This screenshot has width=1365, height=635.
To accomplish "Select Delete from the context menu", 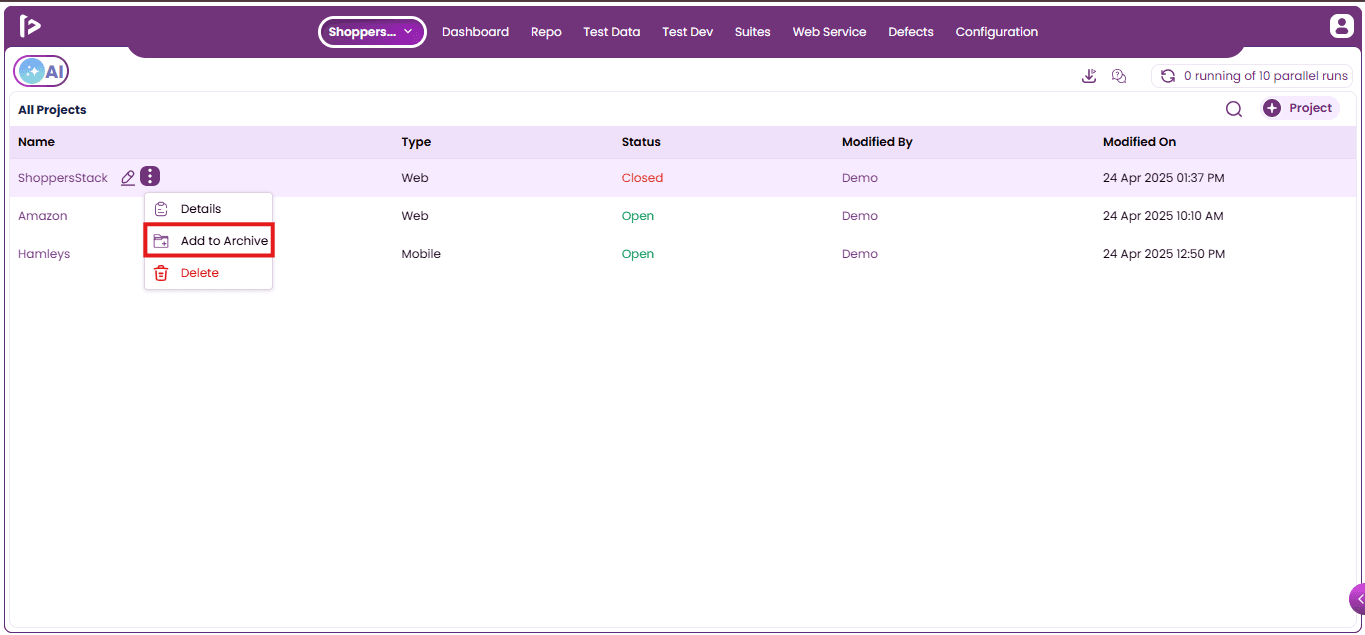I will 208,273.
